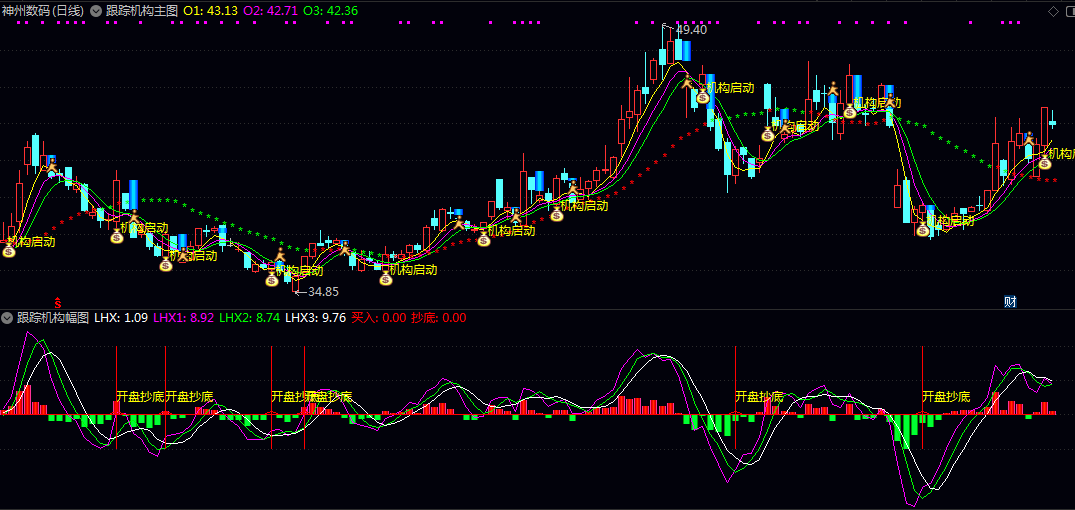Click the first running-figure icon on the left
The width and height of the screenshot is (1075, 510).
click(x=50, y=163)
